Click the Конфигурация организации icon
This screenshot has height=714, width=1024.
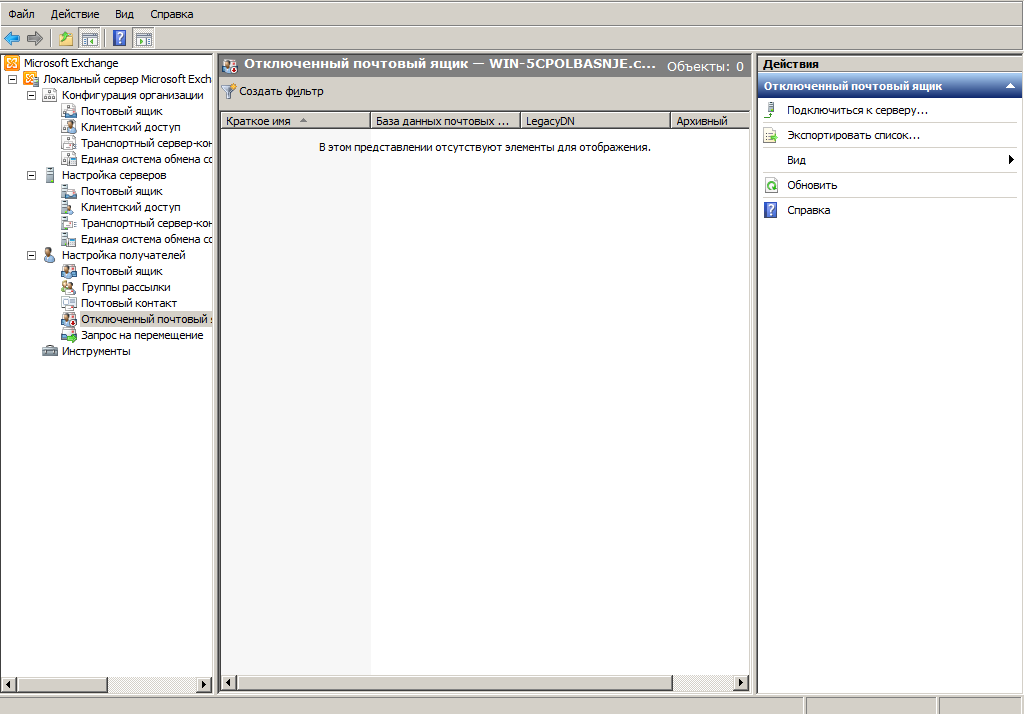click(x=50, y=95)
